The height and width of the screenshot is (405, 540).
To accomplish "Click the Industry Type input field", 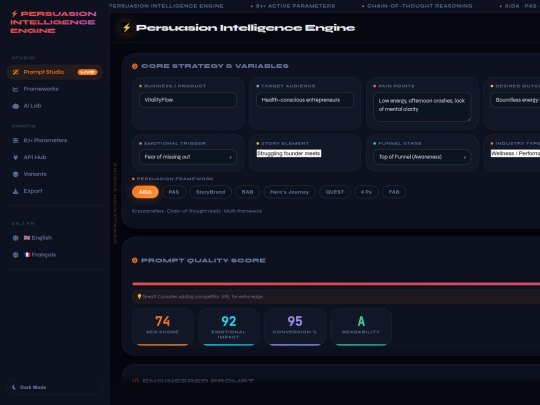I will (x=515, y=153).
